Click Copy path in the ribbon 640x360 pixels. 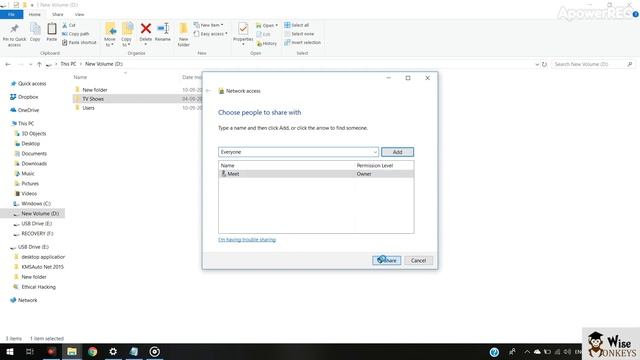click(76, 34)
